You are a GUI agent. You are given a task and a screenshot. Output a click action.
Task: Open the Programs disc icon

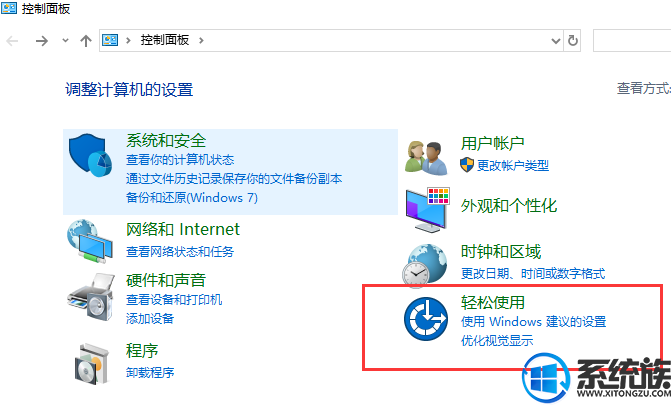(92, 364)
